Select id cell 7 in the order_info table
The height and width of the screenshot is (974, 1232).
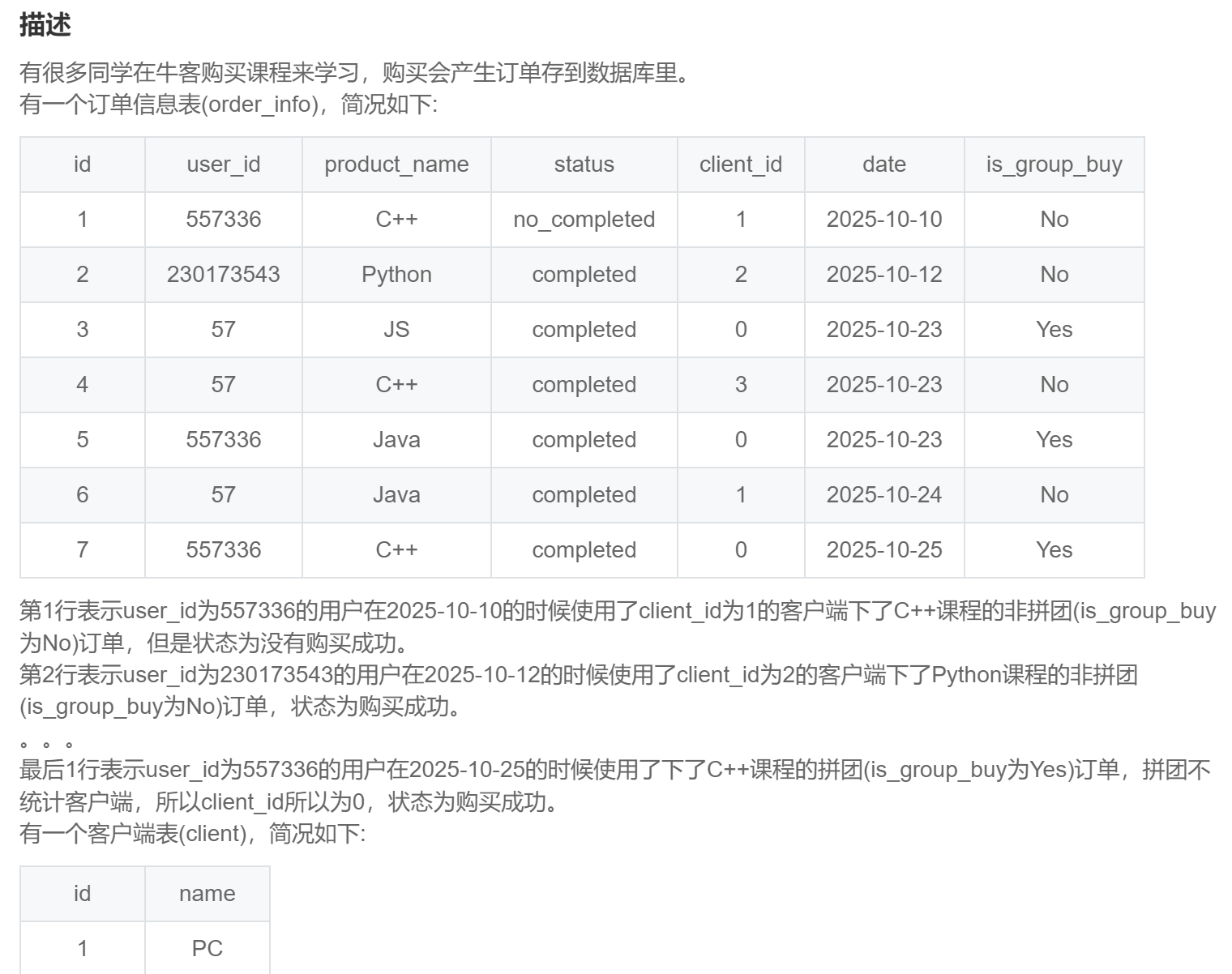tap(82, 550)
